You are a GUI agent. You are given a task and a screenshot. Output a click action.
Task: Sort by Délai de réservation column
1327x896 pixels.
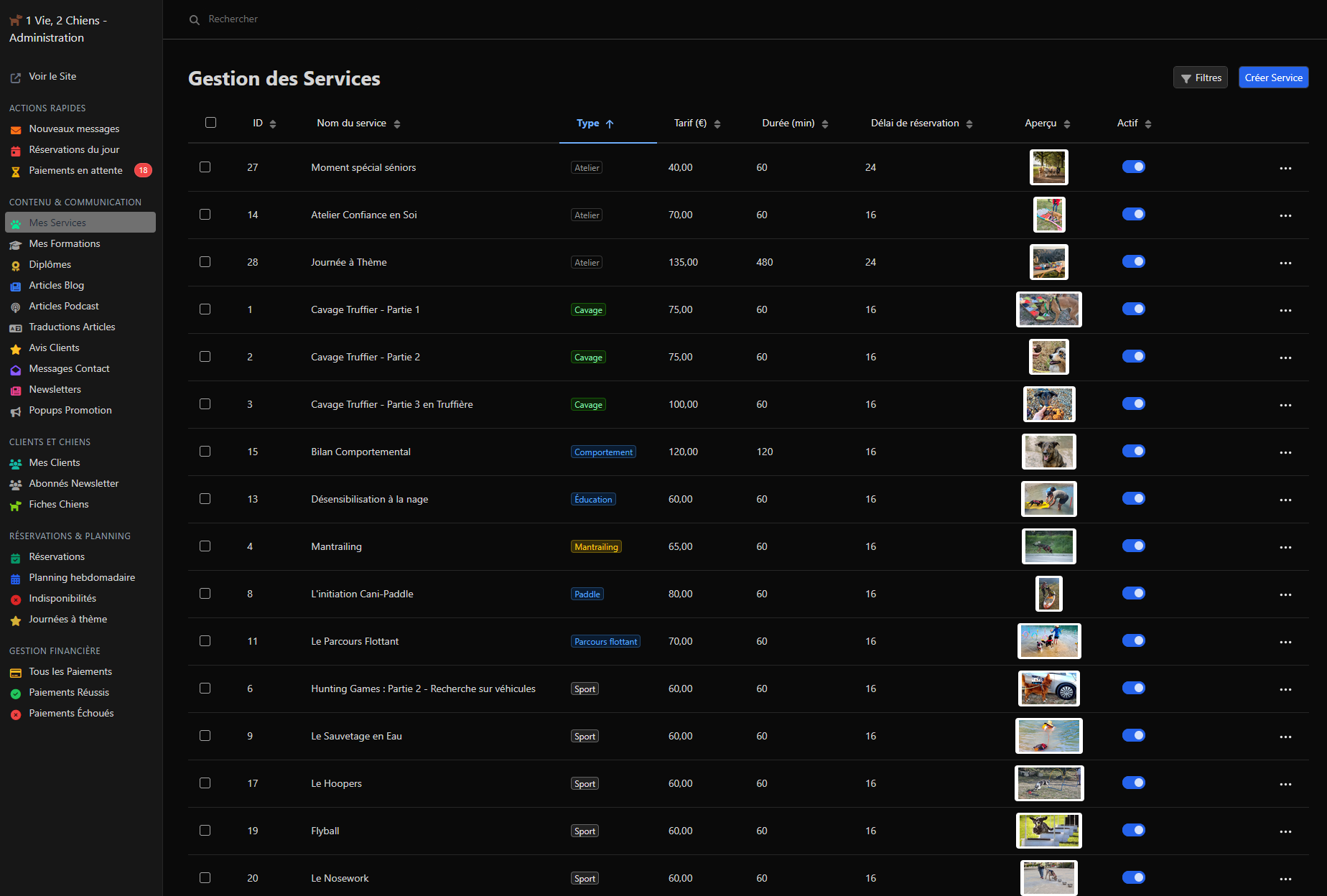tap(921, 123)
